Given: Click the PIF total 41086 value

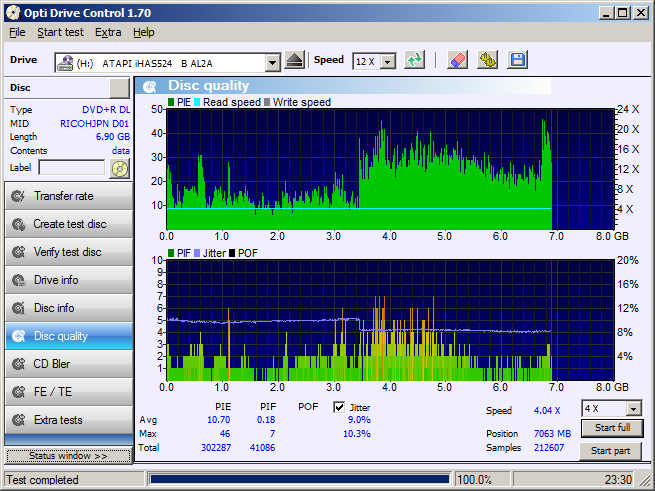Looking at the screenshot, I should click(262, 448).
